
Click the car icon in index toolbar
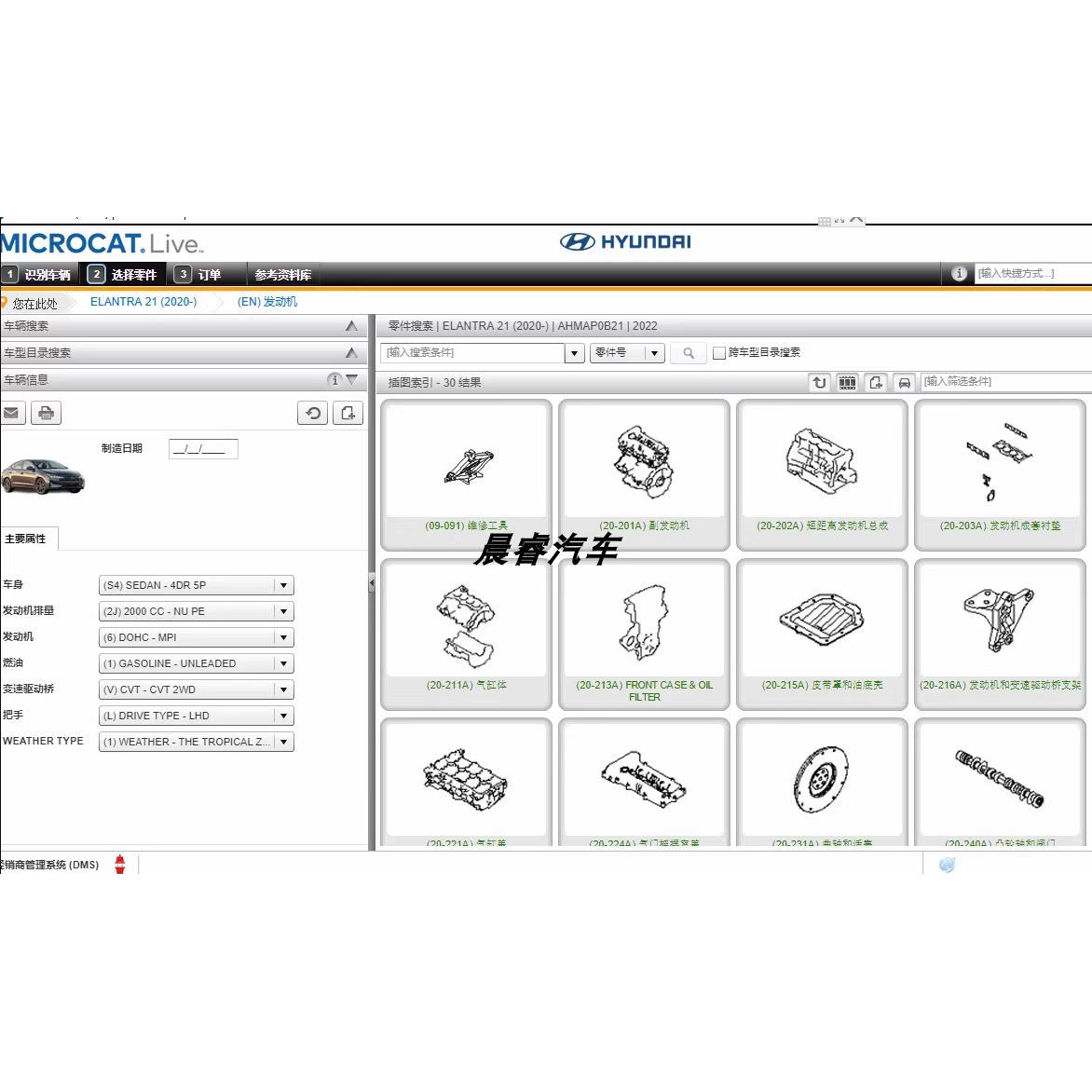click(904, 382)
